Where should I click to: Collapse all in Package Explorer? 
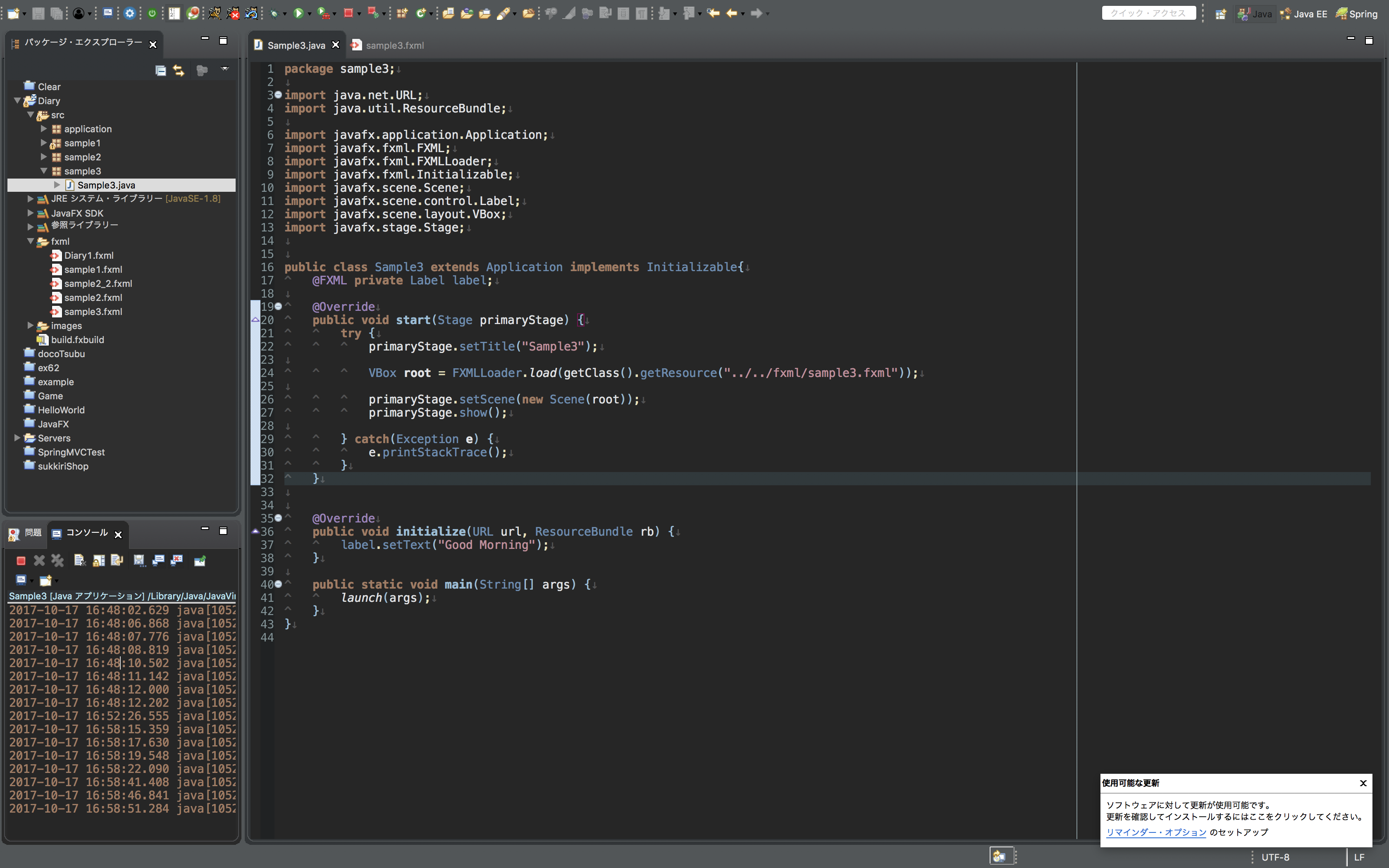click(161, 70)
